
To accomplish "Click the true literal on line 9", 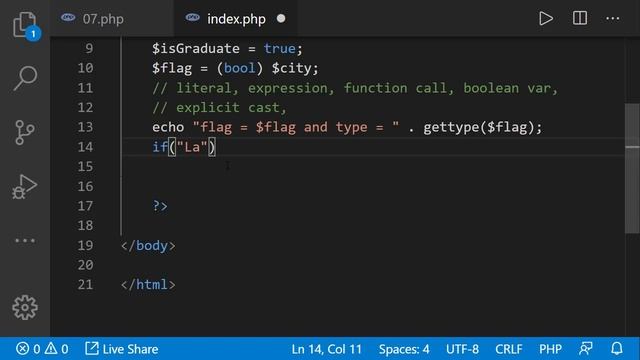I will tap(280, 49).
